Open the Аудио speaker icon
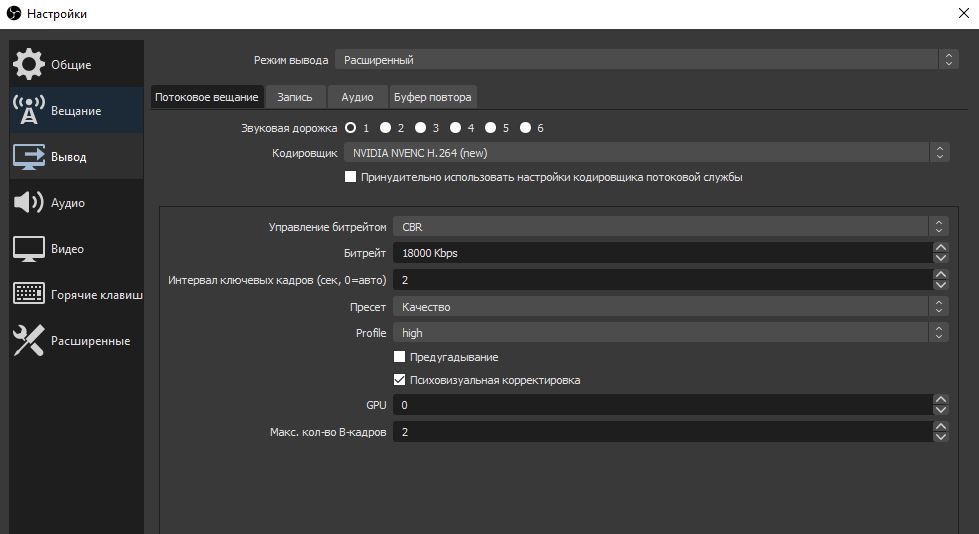The width and height of the screenshot is (979, 534). click(28, 203)
